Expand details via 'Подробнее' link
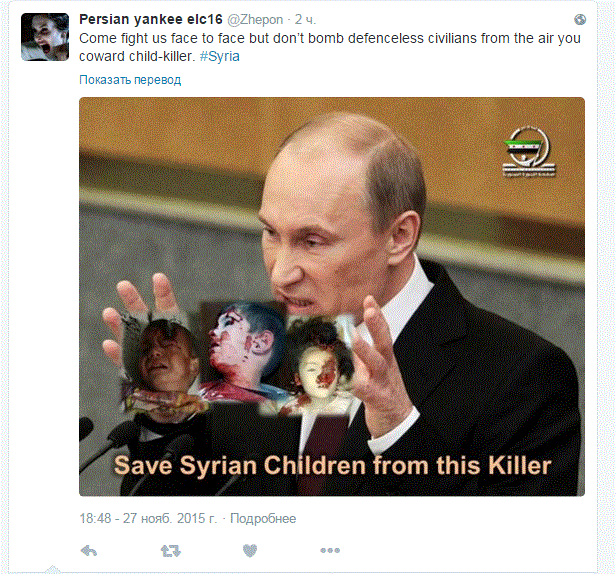 click(263, 519)
